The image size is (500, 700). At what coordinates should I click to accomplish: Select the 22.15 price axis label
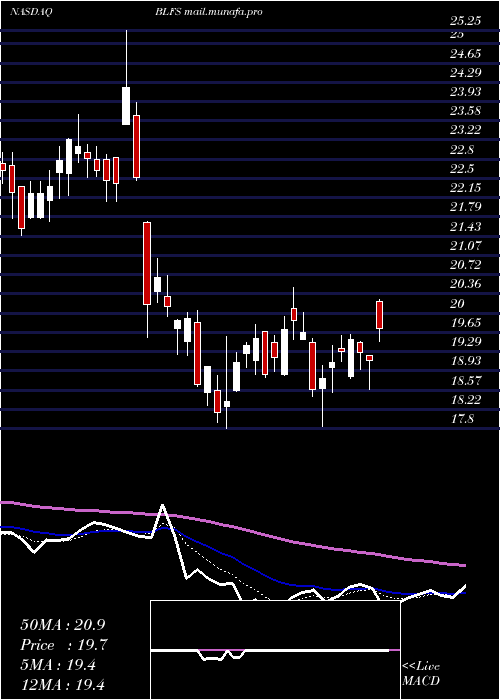(x=466, y=188)
